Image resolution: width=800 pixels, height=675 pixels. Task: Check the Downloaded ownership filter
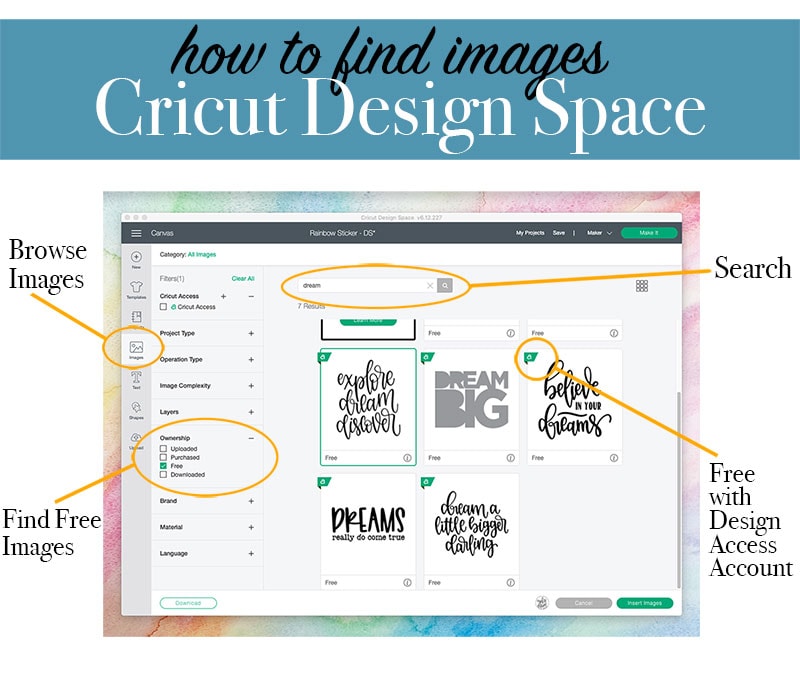tap(163, 474)
